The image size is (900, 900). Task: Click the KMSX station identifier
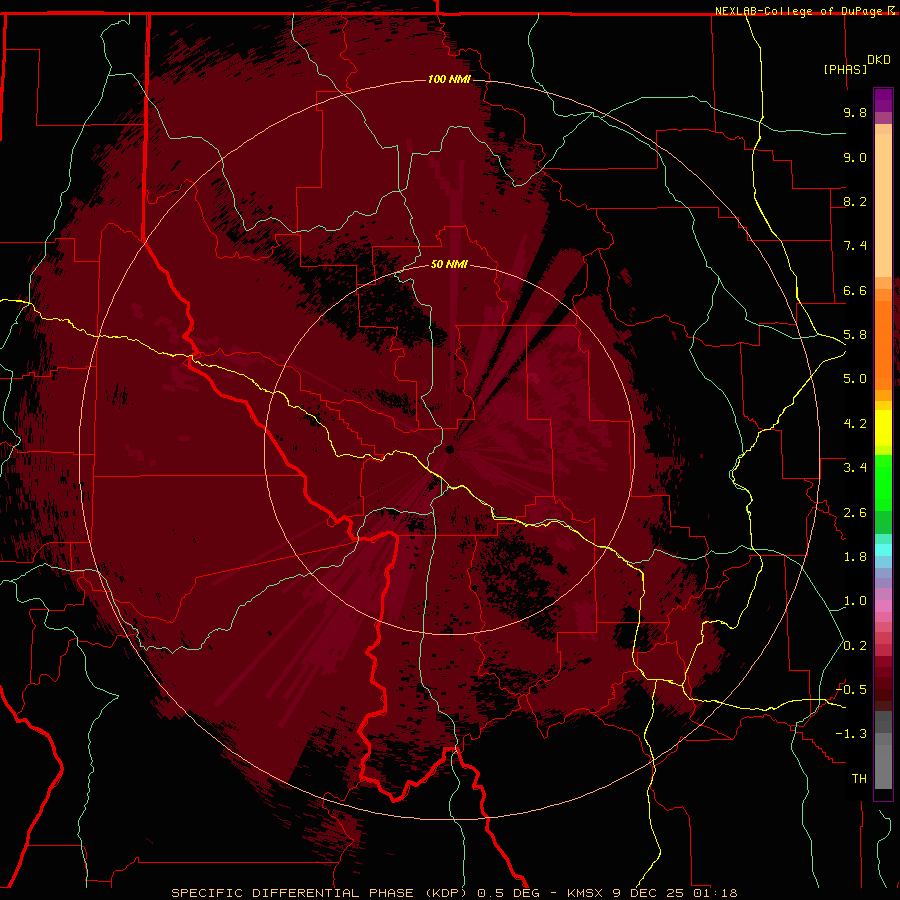[587, 893]
